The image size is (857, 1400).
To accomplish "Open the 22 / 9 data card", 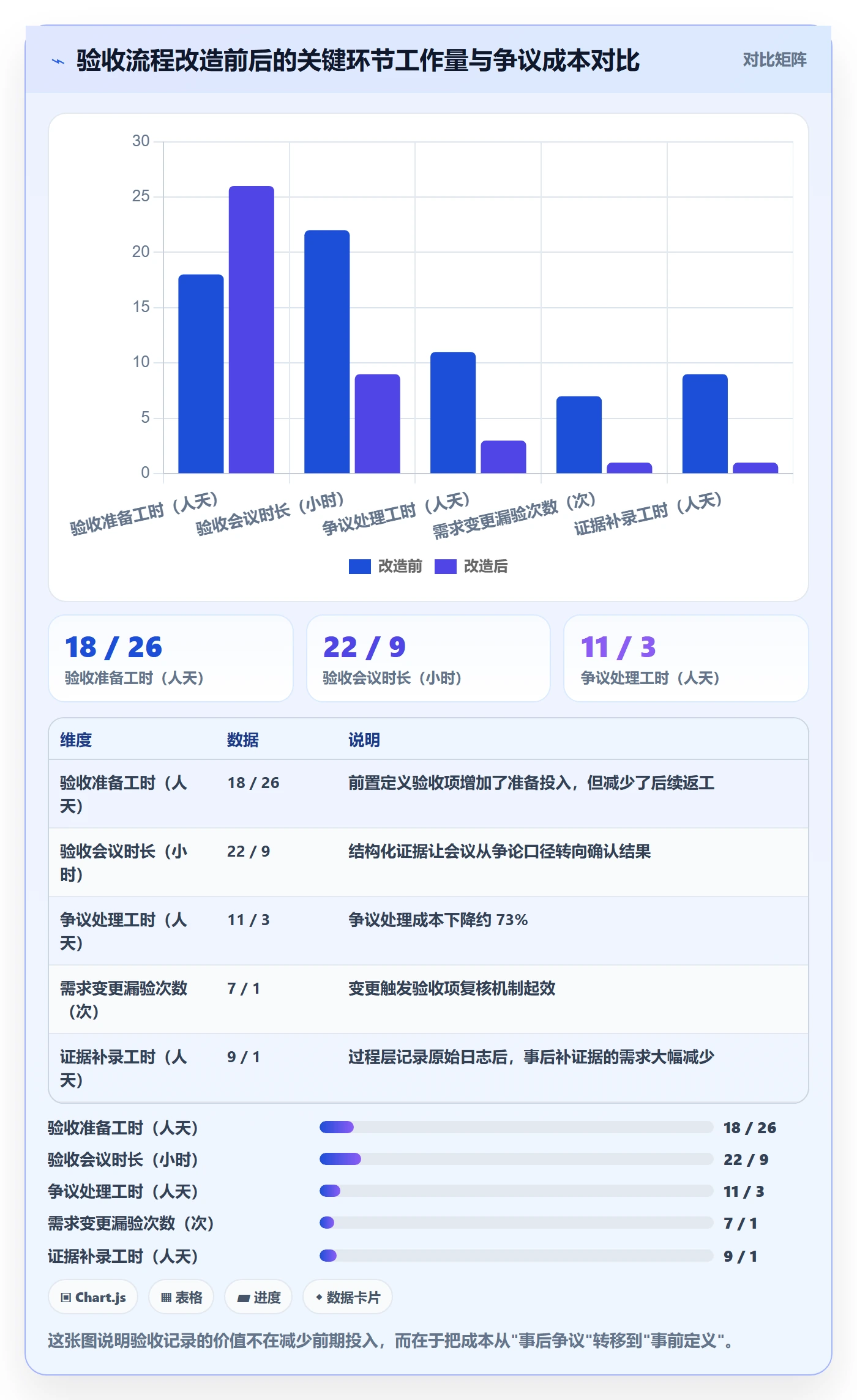I will pyautogui.click(x=428, y=658).
